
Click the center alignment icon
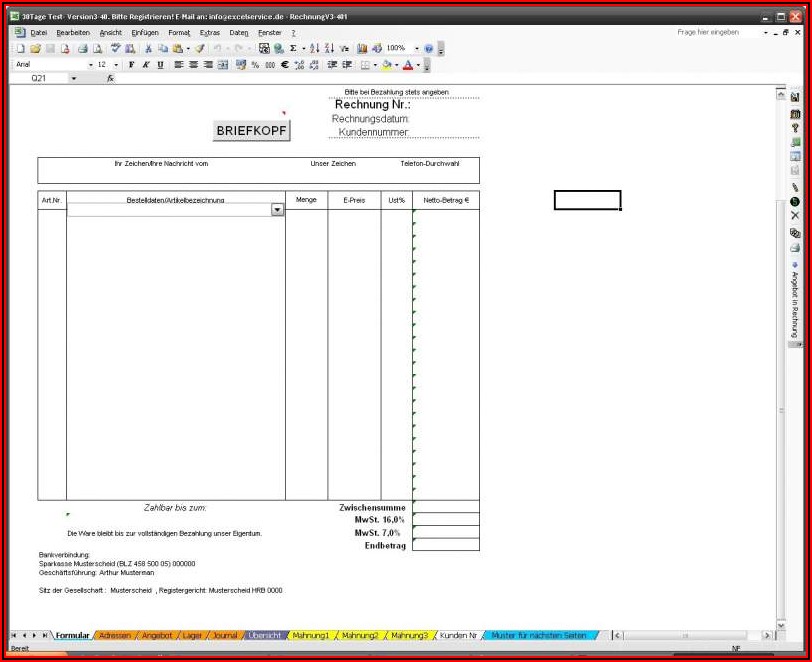click(193, 65)
